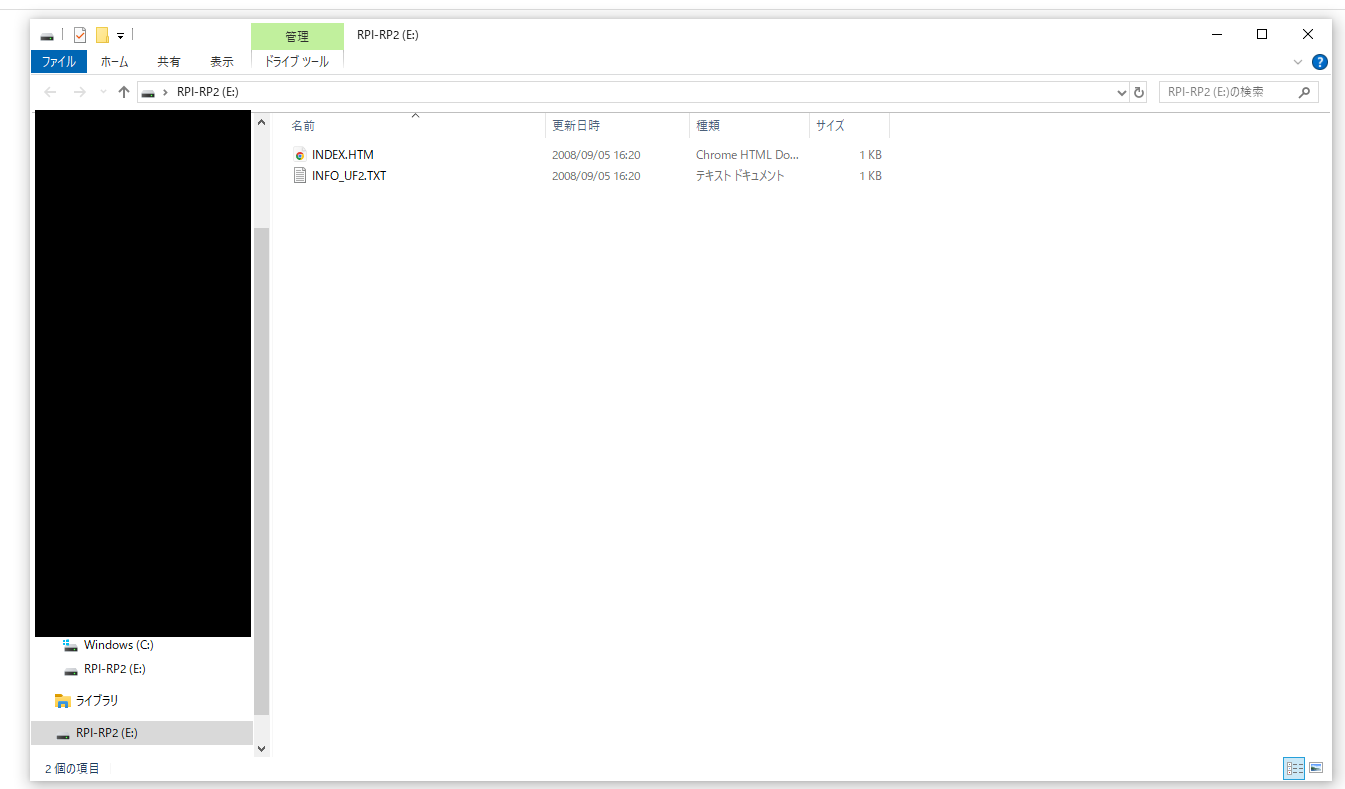Open the recent locations dropdown arrow
Viewport: 1345px width, 789px height.
tap(103, 92)
